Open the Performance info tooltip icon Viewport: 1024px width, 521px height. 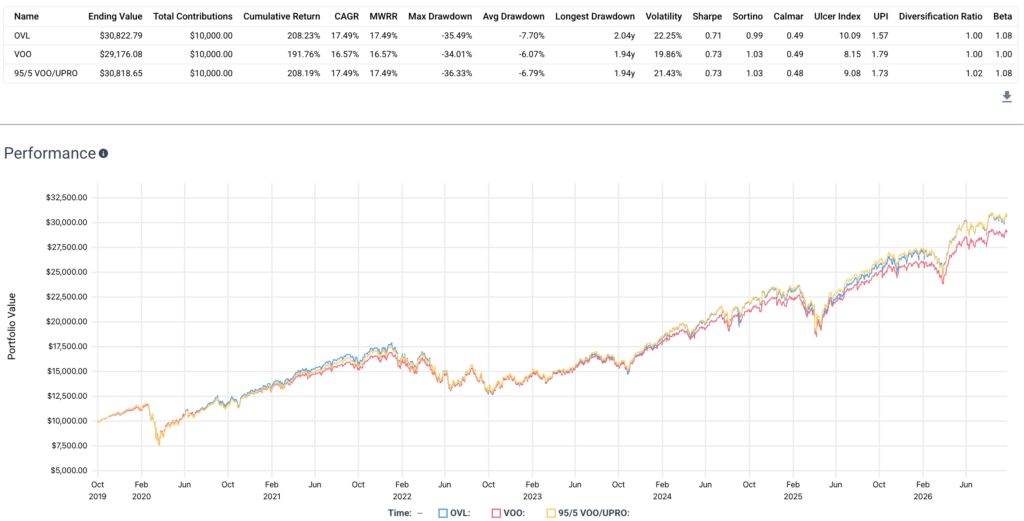[x=103, y=154]
